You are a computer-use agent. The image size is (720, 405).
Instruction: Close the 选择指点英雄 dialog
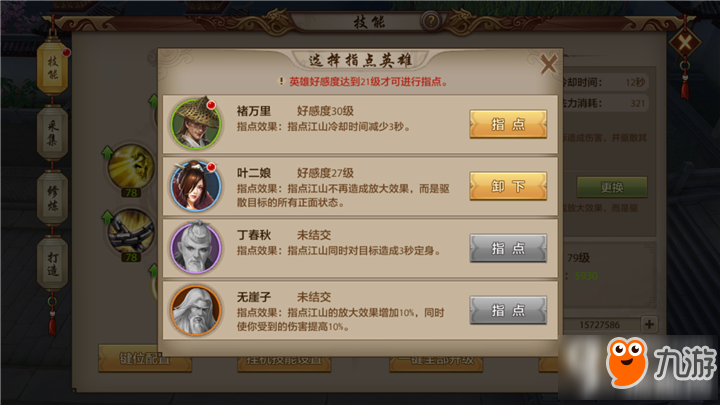click(x=548, y=64)
